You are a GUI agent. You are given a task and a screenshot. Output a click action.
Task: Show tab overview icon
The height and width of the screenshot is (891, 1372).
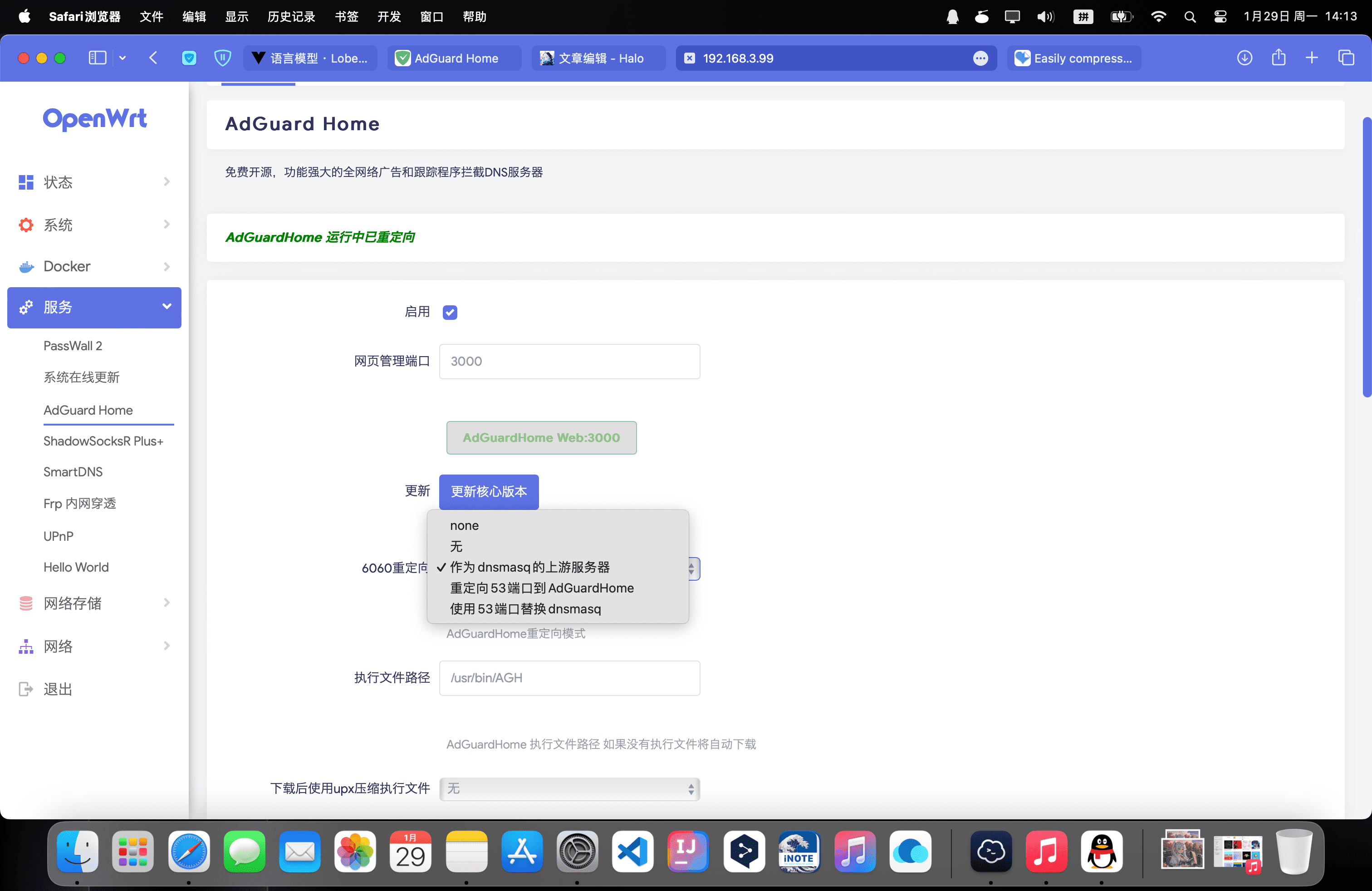pyautogui.click(x=1346, y=58)
